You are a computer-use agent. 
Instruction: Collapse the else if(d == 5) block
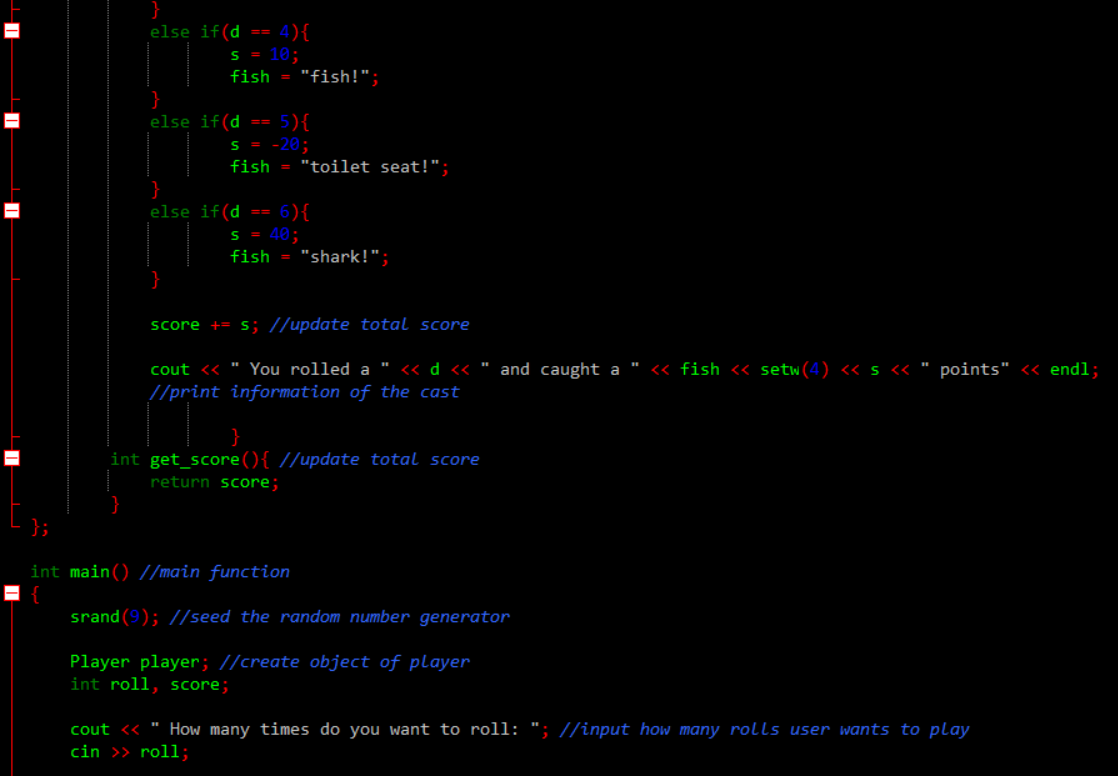pos(11,120)
